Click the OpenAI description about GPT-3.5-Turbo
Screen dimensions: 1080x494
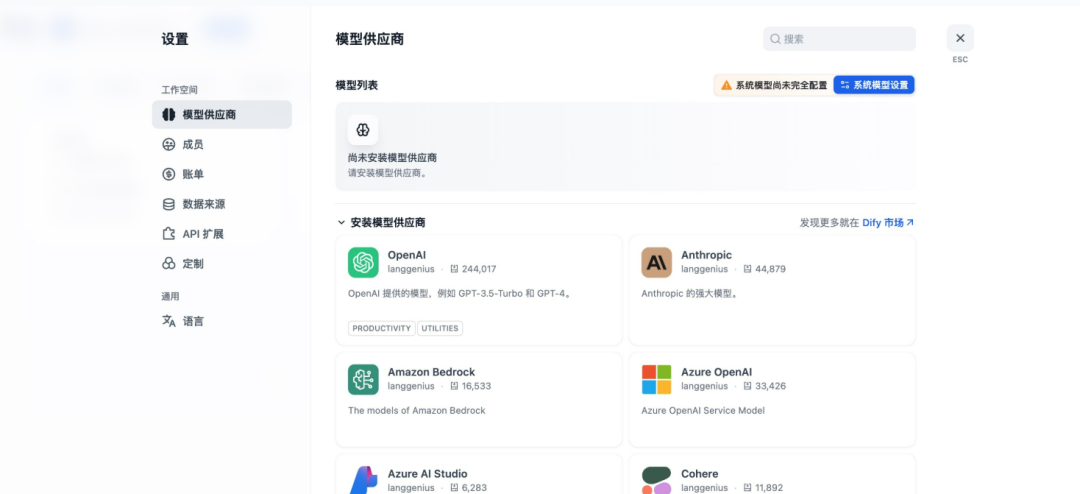coord(459,294)
